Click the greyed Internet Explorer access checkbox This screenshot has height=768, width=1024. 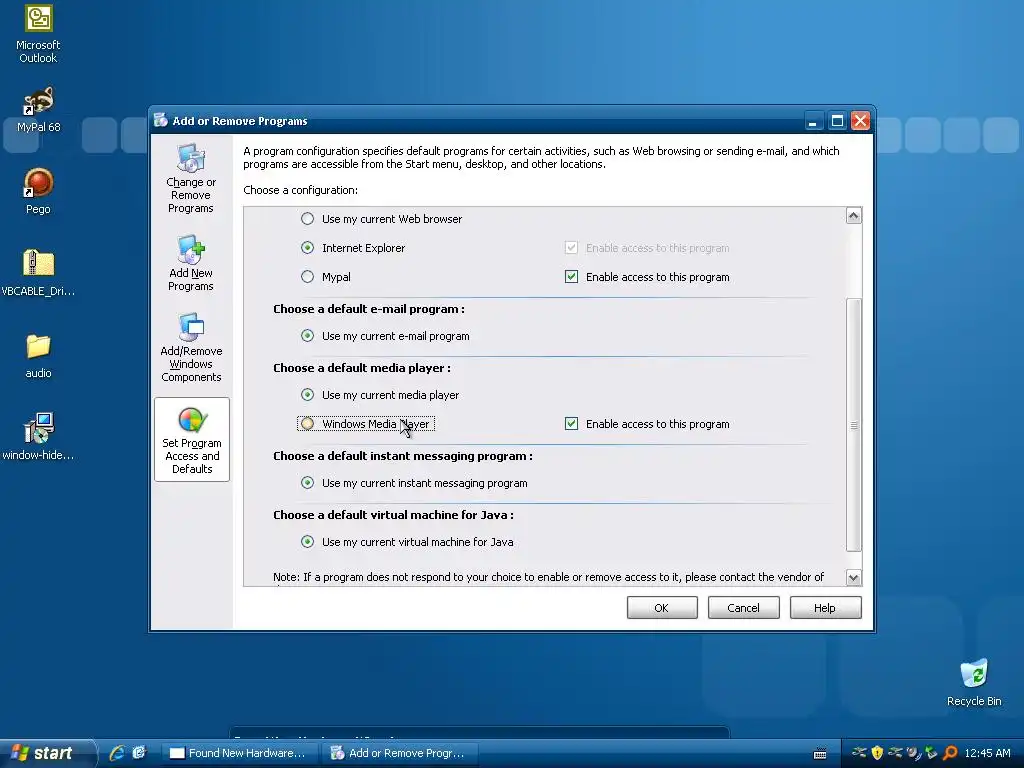coord(571,248)
